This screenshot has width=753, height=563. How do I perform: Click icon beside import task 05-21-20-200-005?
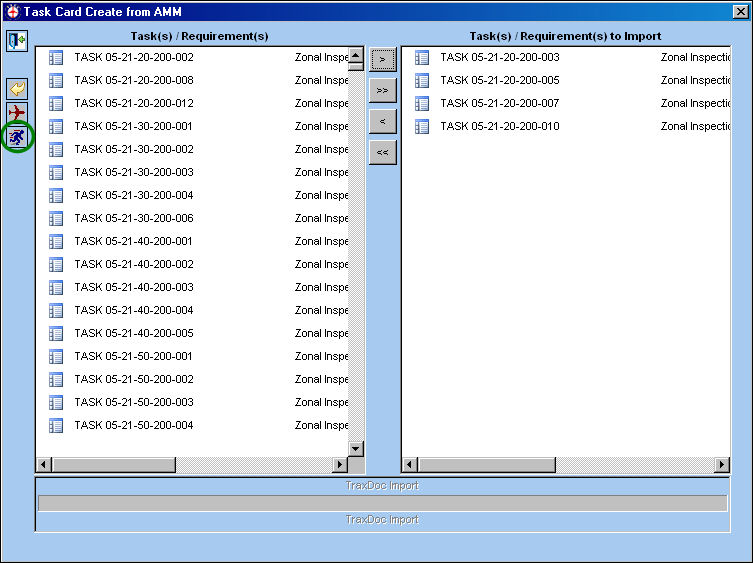422,81
